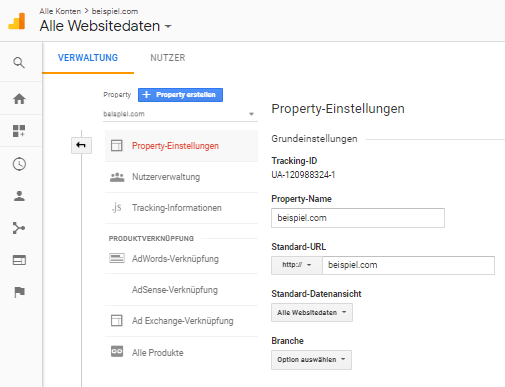Click into the Property-Name field
Viewport: 505px width, 387px height.
click(358, 218)
